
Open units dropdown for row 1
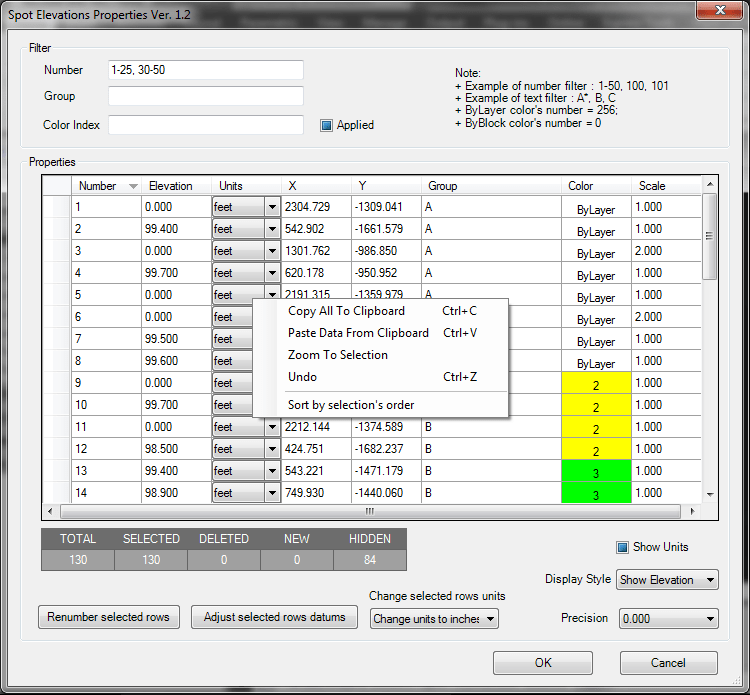(x=272, y=207)
